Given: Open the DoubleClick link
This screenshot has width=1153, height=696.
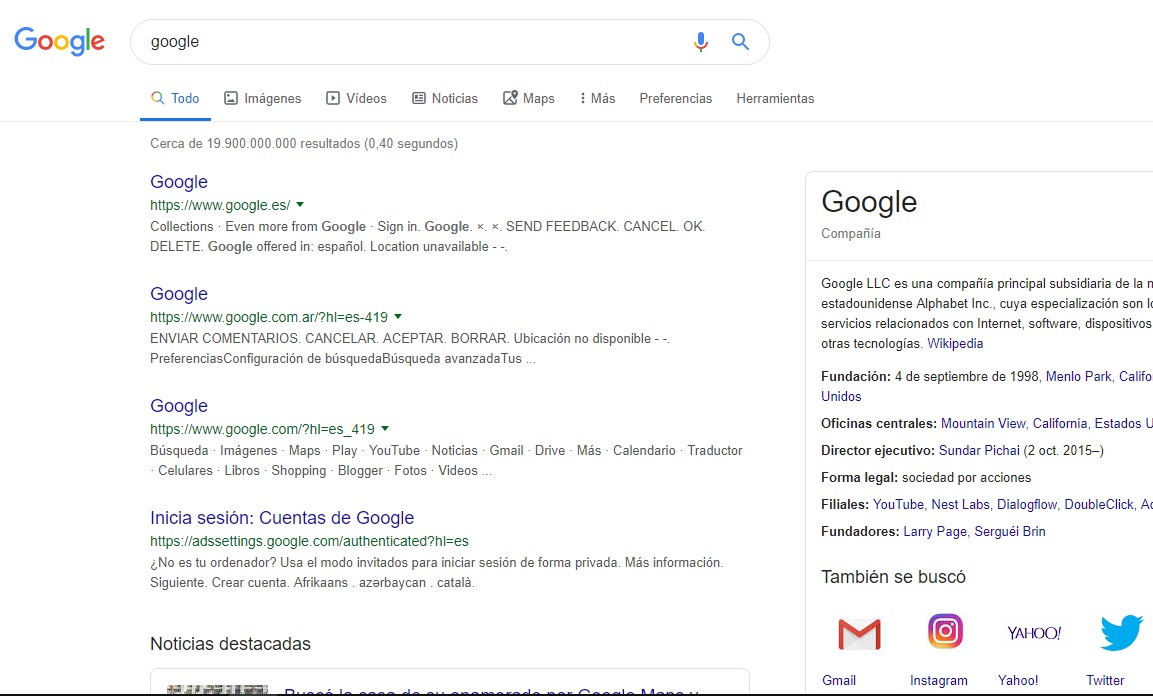Looking at the screenshot, I should (x=1099, y=504).
